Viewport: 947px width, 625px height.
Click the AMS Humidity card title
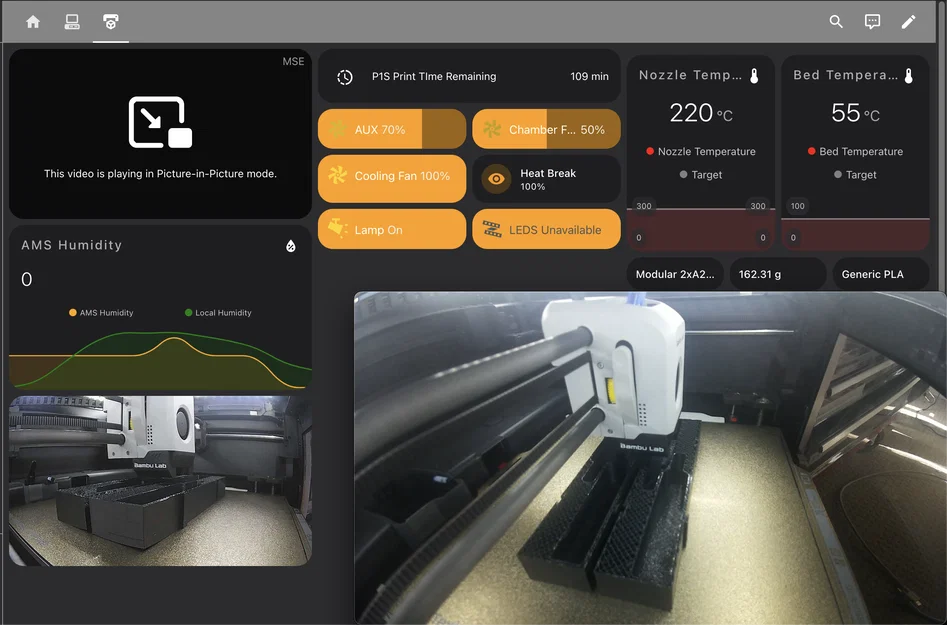tap(72, 245)
